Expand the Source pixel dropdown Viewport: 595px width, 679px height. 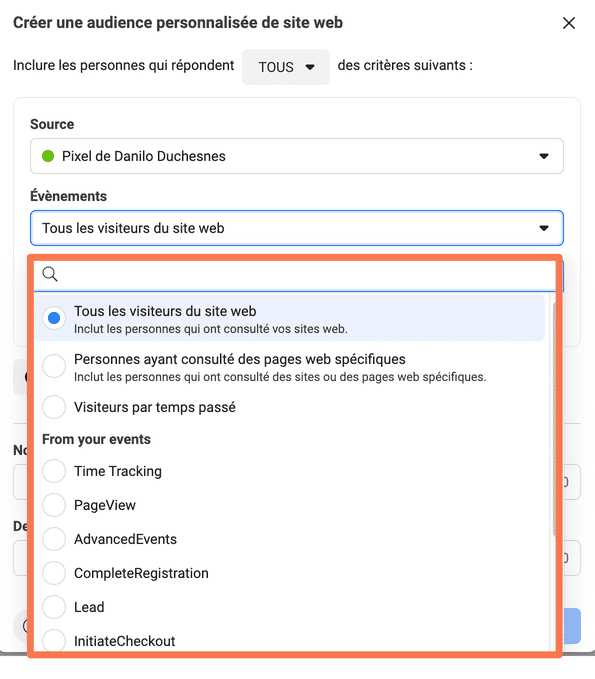tap(297, 156)
